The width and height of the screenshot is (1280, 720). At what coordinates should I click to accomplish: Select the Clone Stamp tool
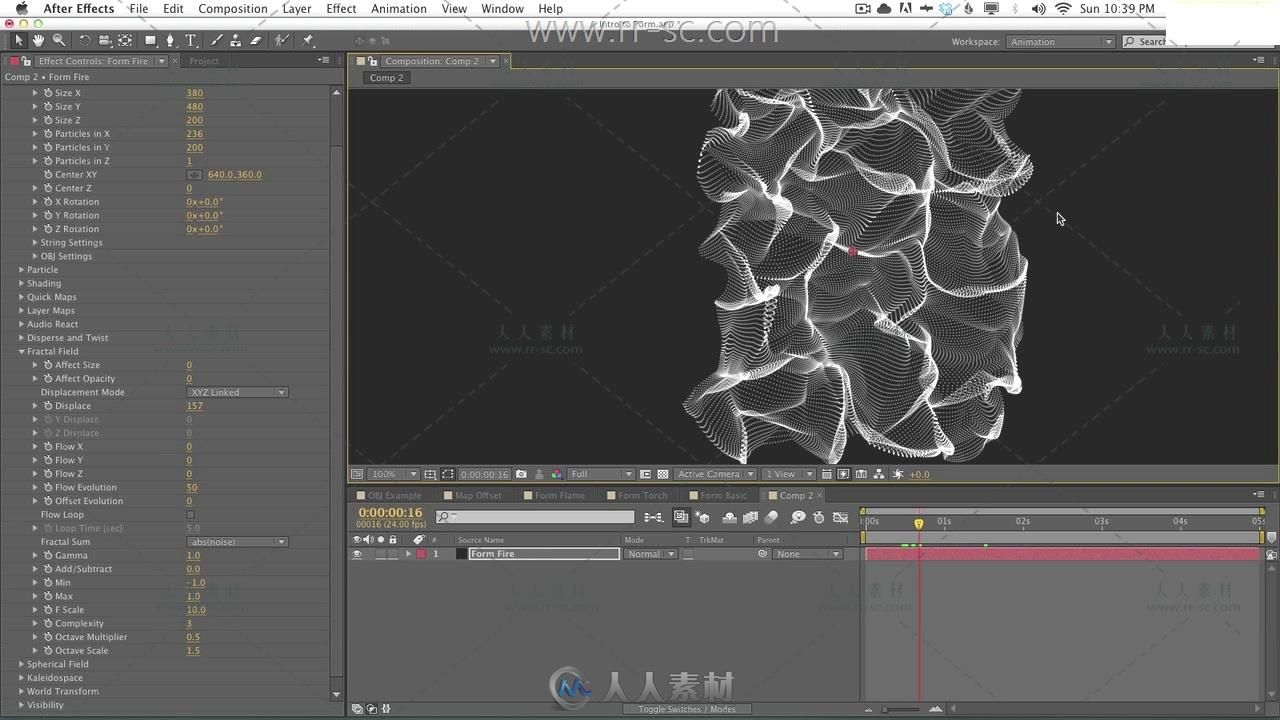click(235, 40)
